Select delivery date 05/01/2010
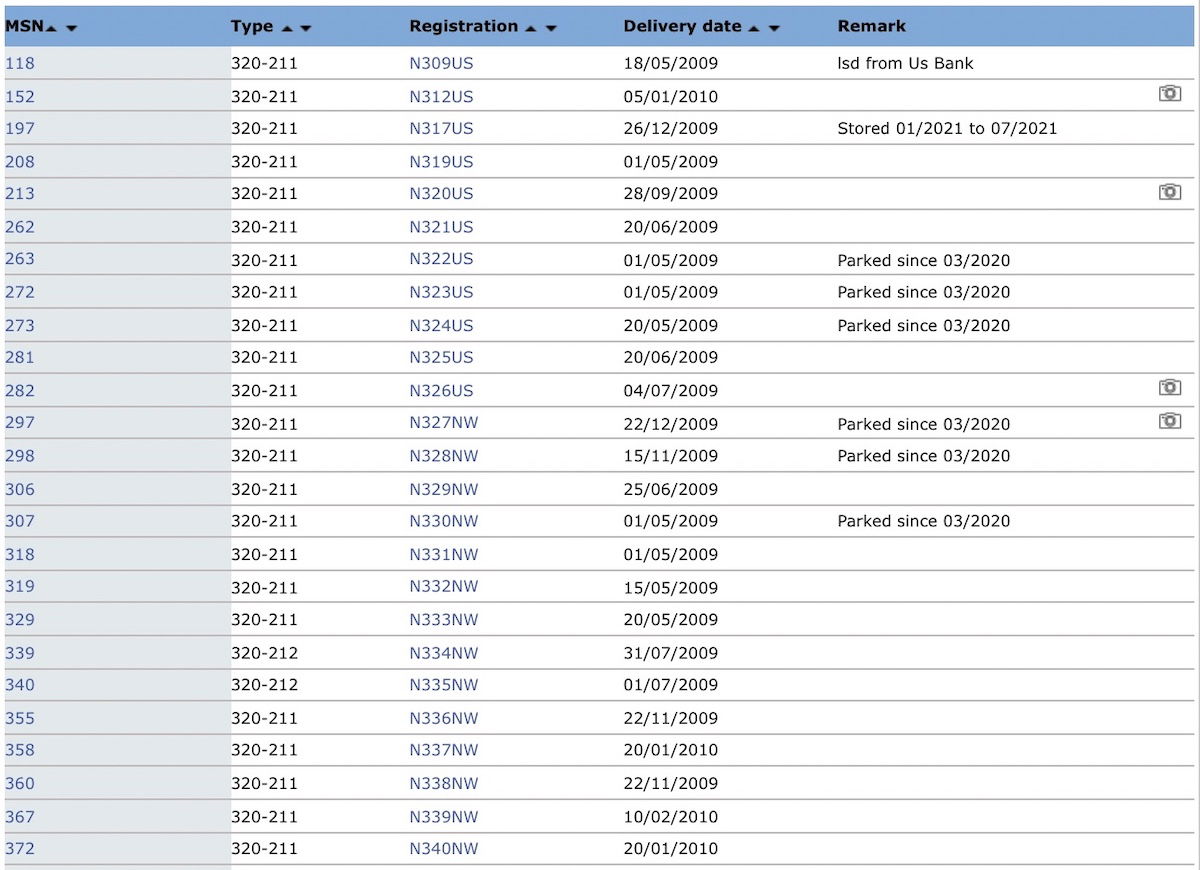The image size is (1200, 870). point(670,96)
